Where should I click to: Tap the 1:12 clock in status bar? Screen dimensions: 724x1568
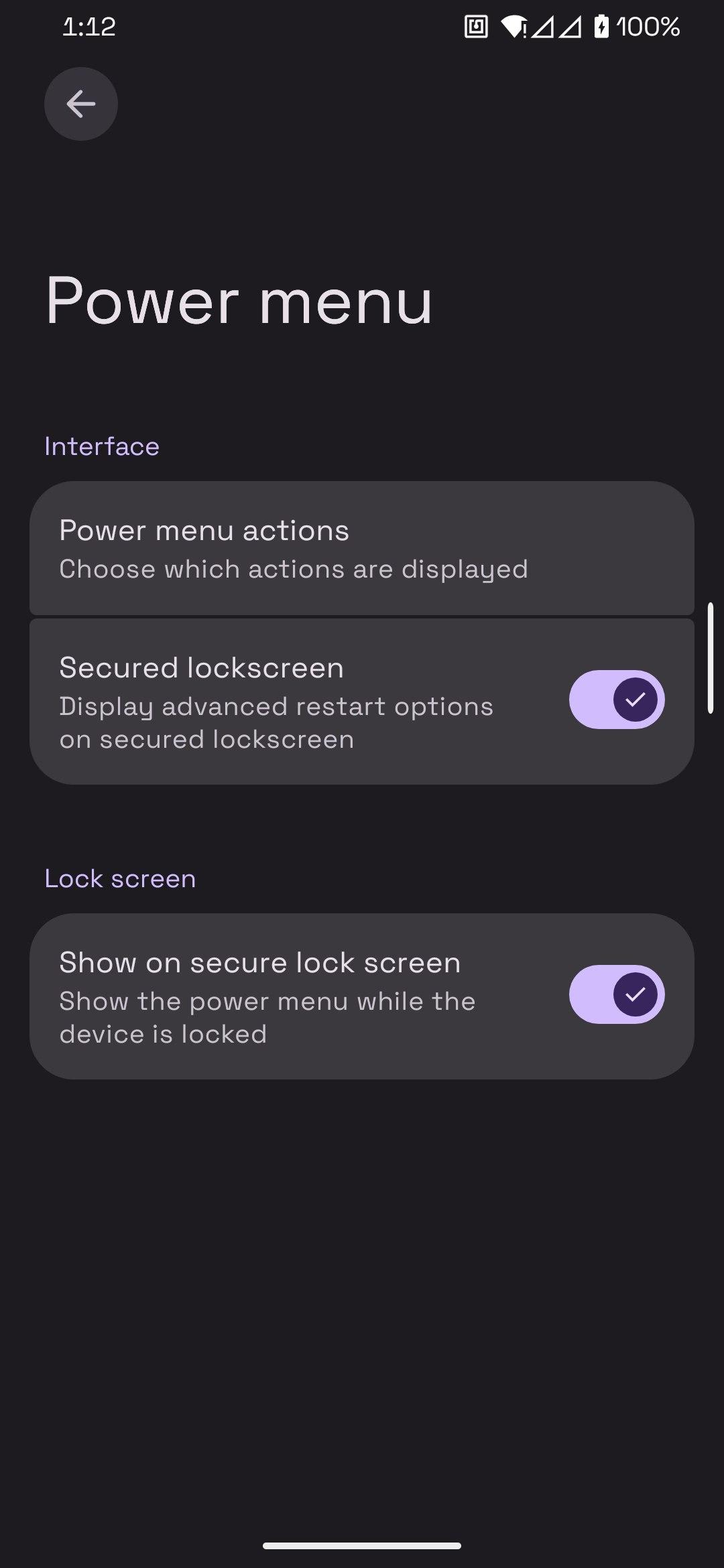88,27
